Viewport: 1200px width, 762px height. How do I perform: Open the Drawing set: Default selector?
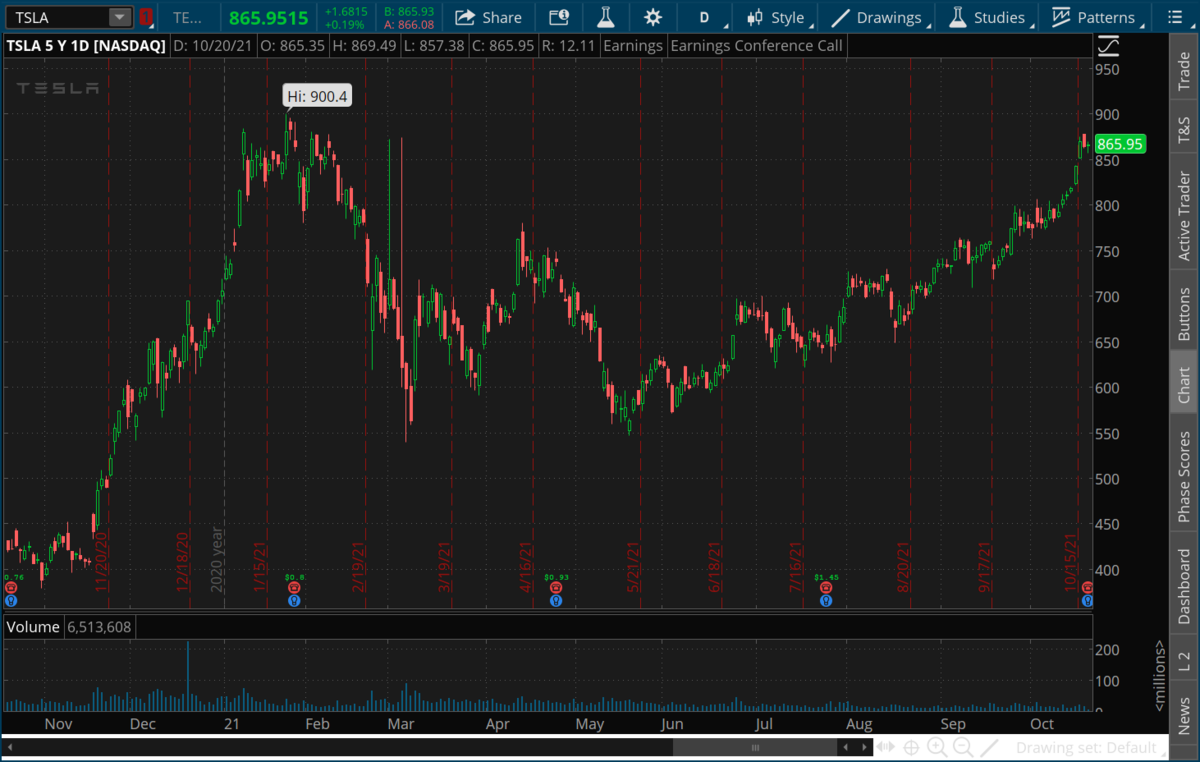coord(1092,747)
